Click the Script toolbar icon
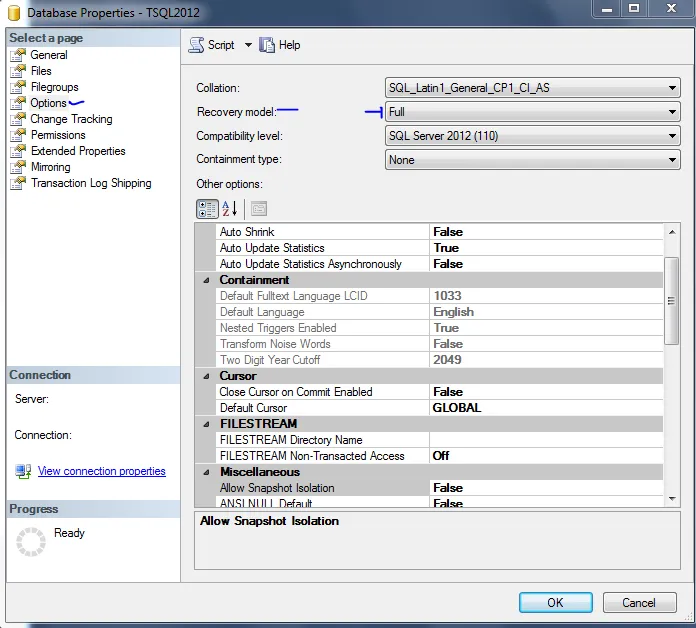The image size is (696, 628). [x=196, y=45]
